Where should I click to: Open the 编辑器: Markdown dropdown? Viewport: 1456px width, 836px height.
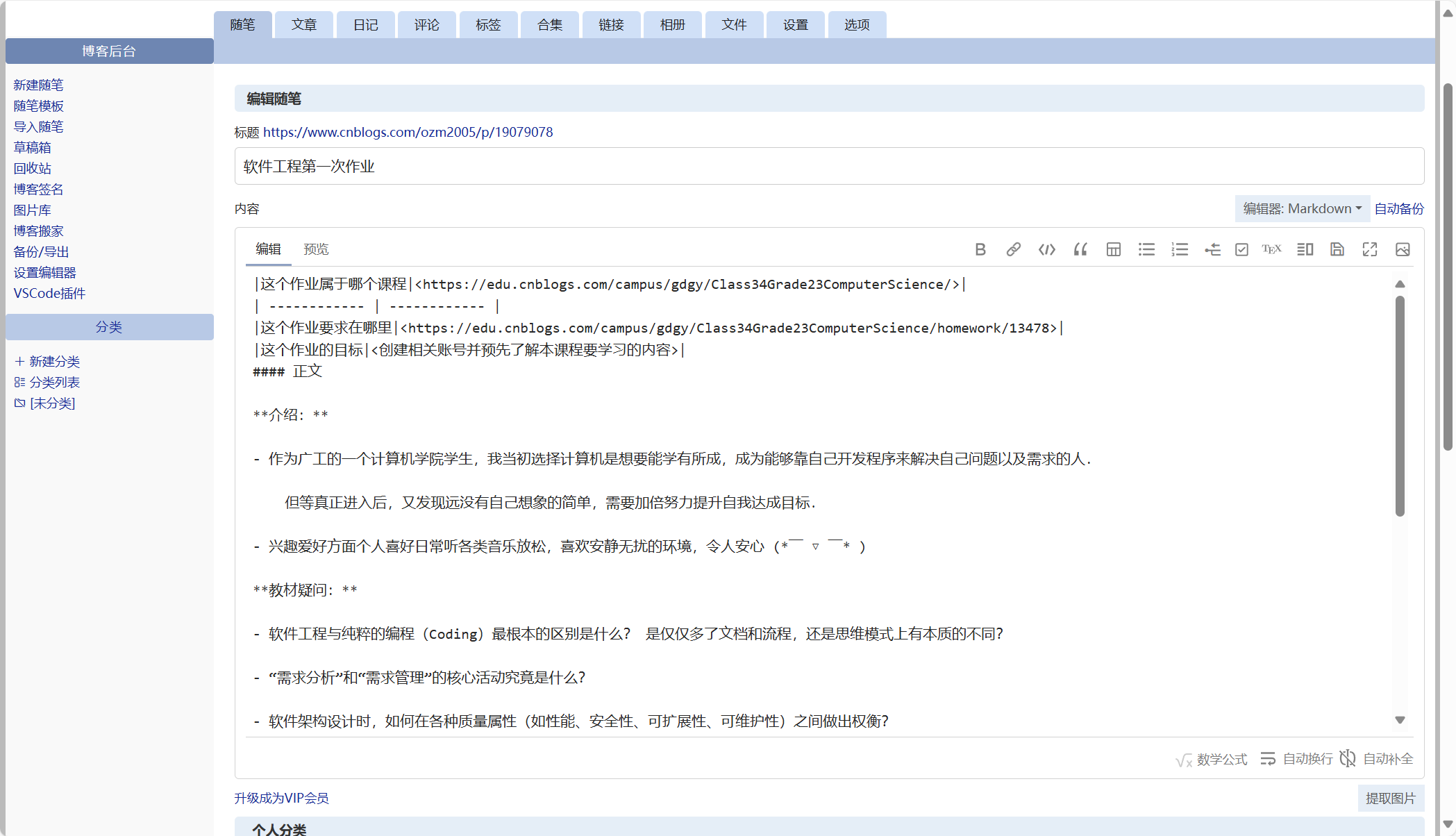[1302, 208]
